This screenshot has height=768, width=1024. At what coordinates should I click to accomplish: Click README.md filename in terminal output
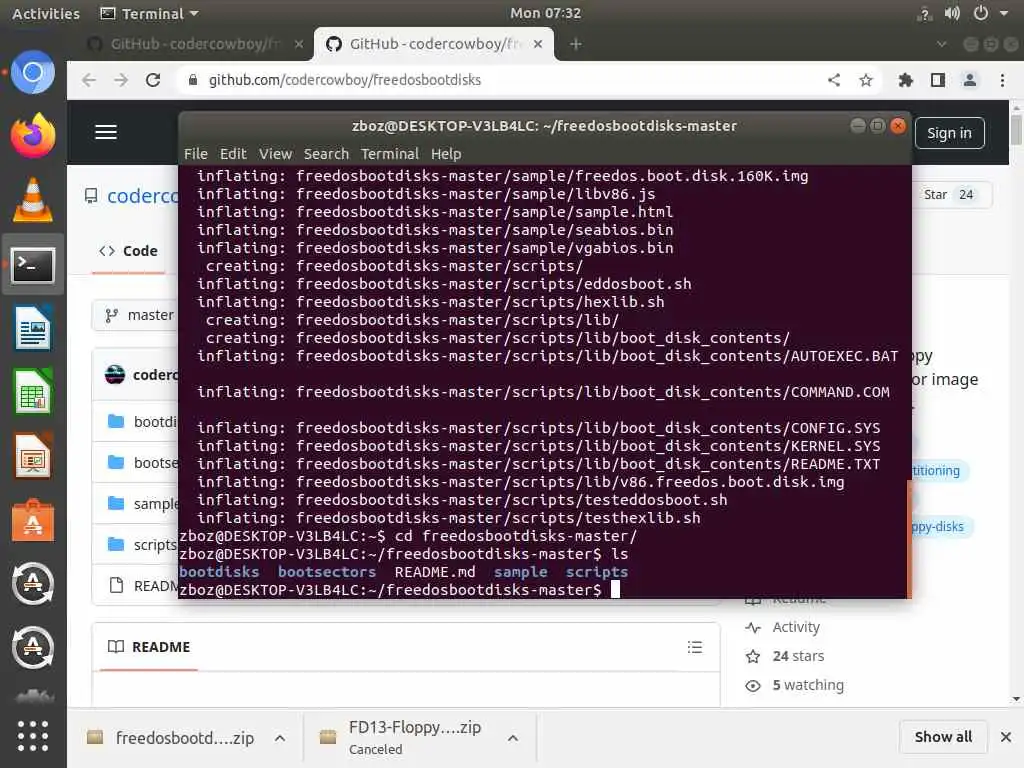pyautogui.click(x=435, y=571)
